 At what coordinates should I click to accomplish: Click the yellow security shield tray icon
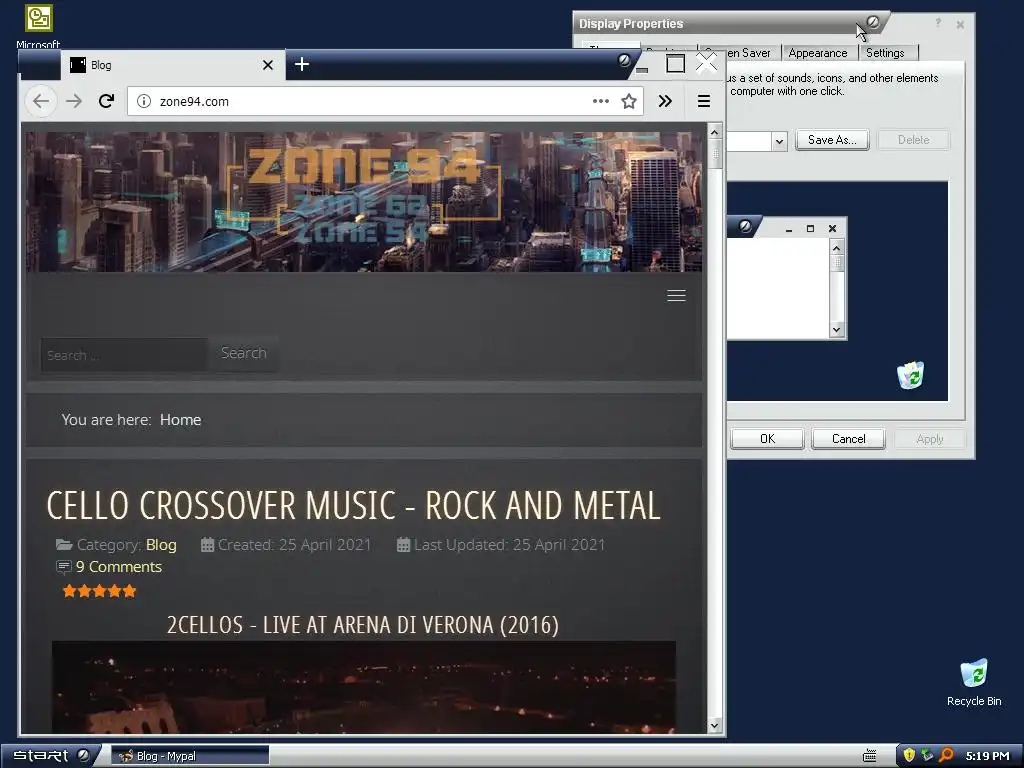coord(909,756)
